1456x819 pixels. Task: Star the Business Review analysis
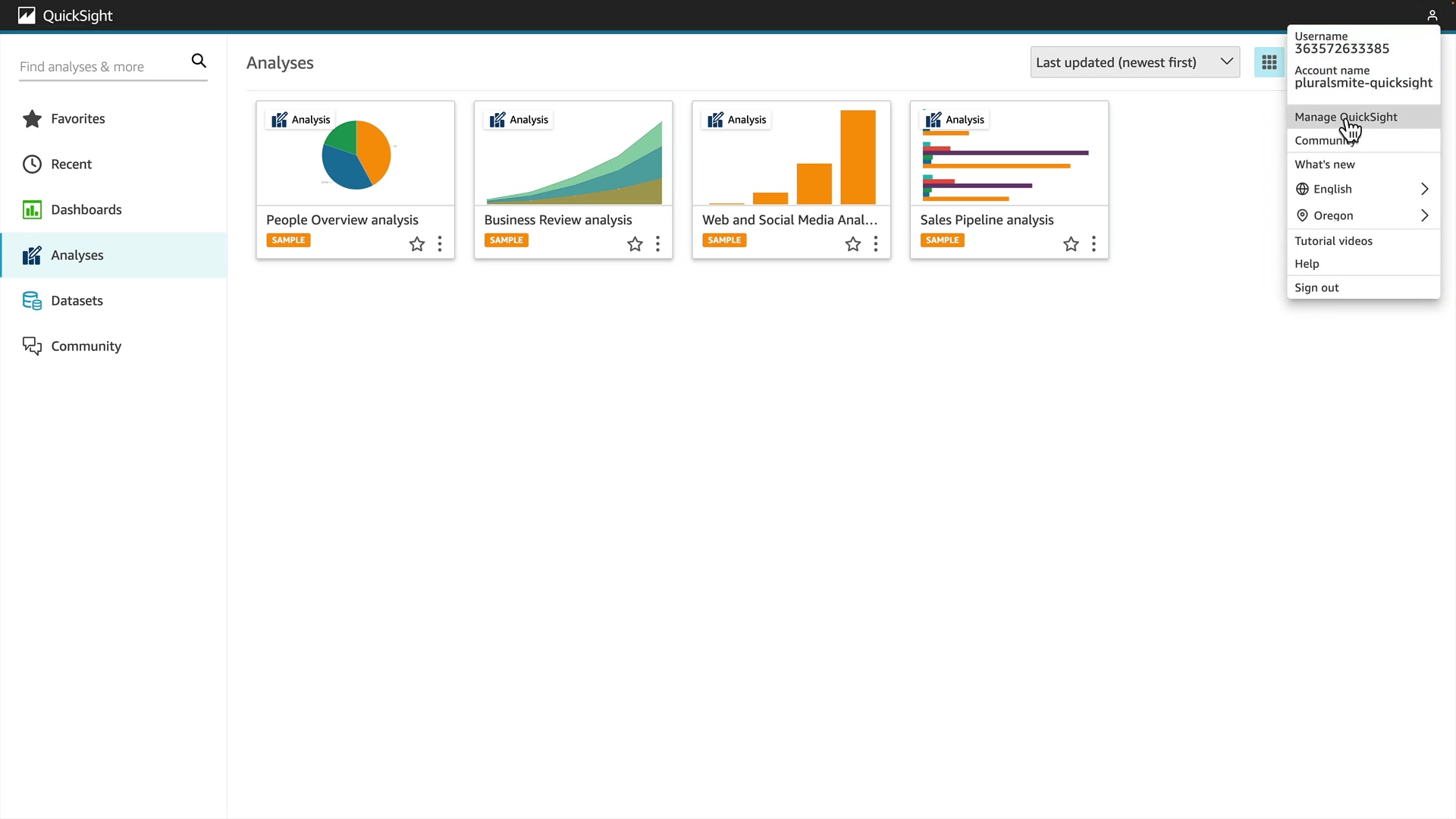click(x=635, y=244)
